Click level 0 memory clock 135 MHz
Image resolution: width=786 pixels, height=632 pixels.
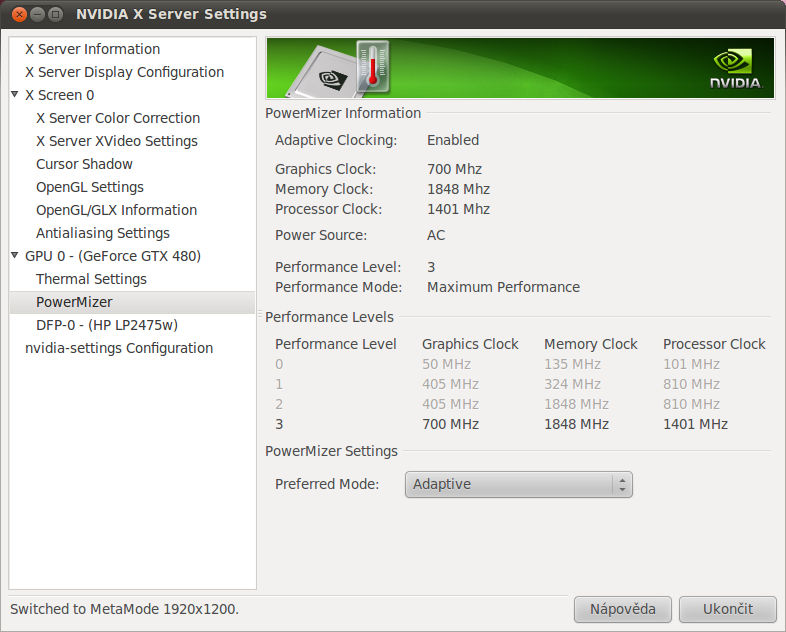click(572, 364)
